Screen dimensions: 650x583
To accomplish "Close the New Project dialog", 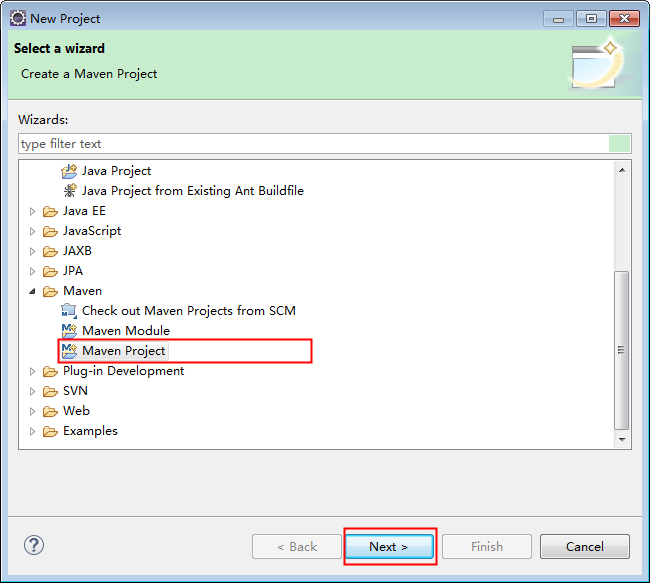I will coord(624,19).
